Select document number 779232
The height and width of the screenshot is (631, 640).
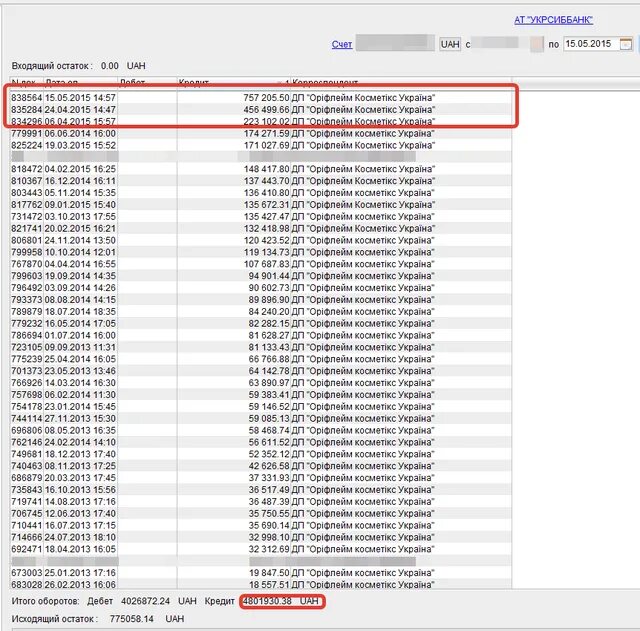27,323
